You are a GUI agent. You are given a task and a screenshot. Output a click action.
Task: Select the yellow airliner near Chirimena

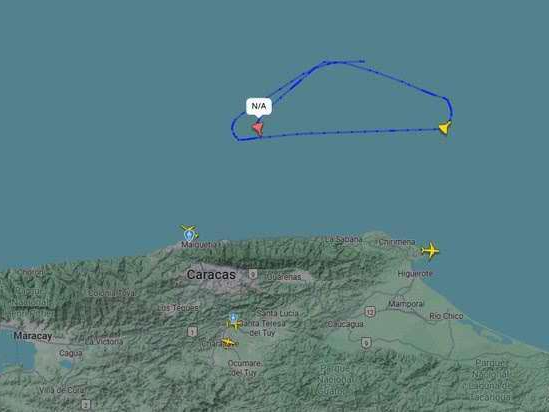430,251
